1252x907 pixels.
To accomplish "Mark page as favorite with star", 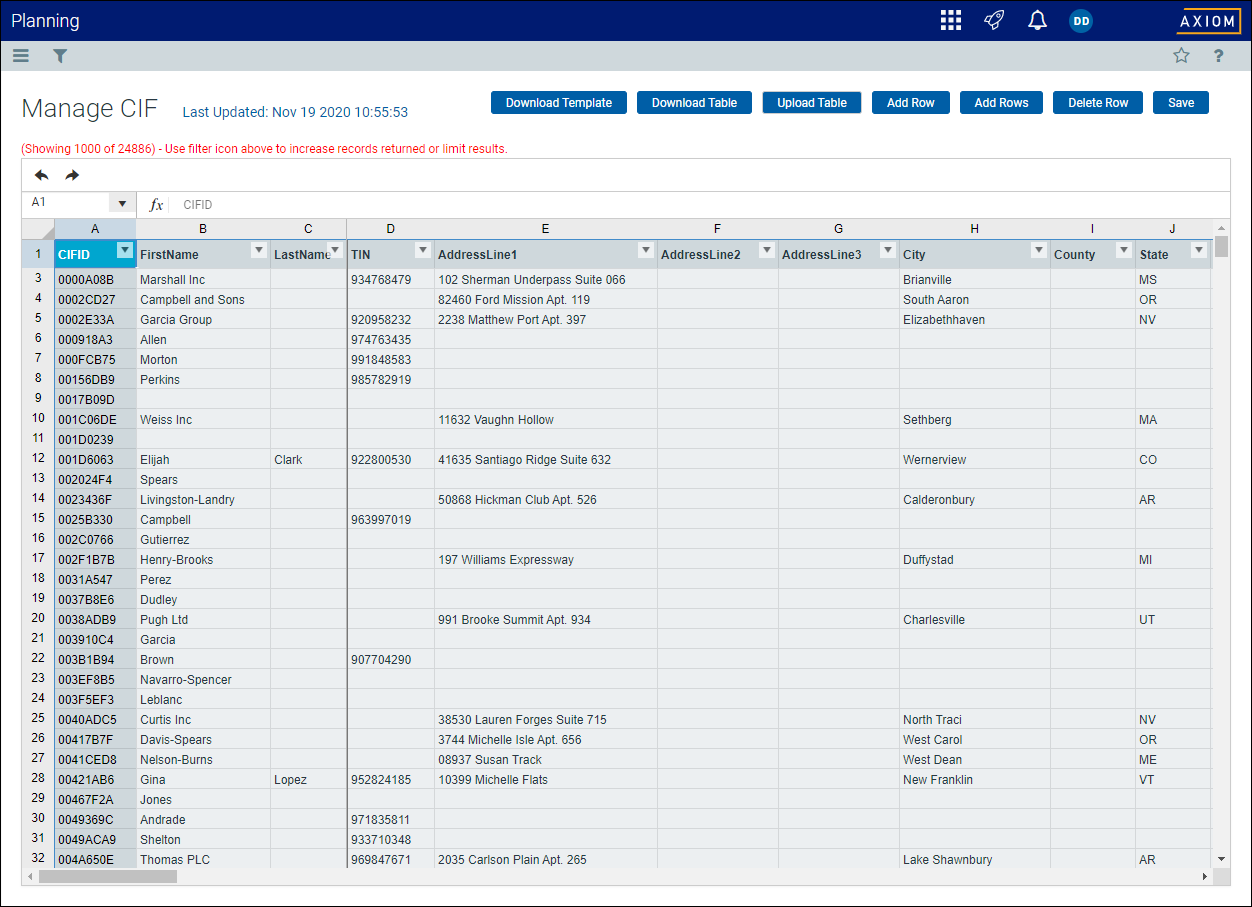I will (1181, 56).
